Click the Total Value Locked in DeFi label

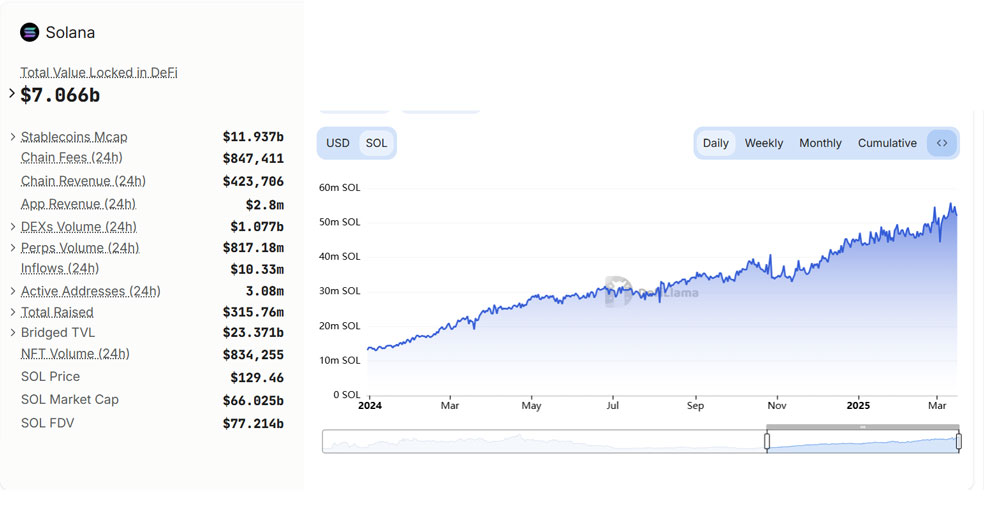point(99,72)
